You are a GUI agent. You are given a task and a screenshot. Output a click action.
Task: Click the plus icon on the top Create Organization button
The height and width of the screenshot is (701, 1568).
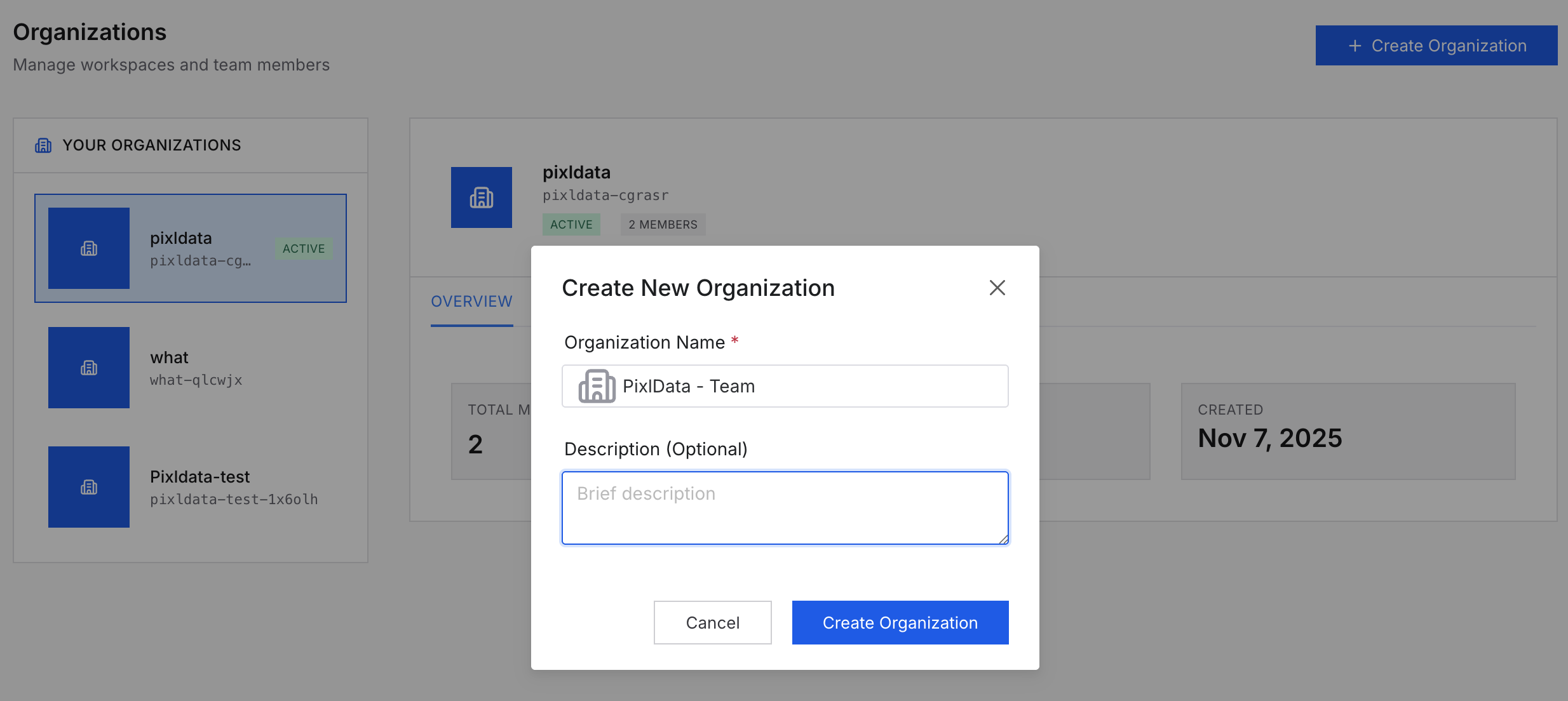[x=1355, y=46]
